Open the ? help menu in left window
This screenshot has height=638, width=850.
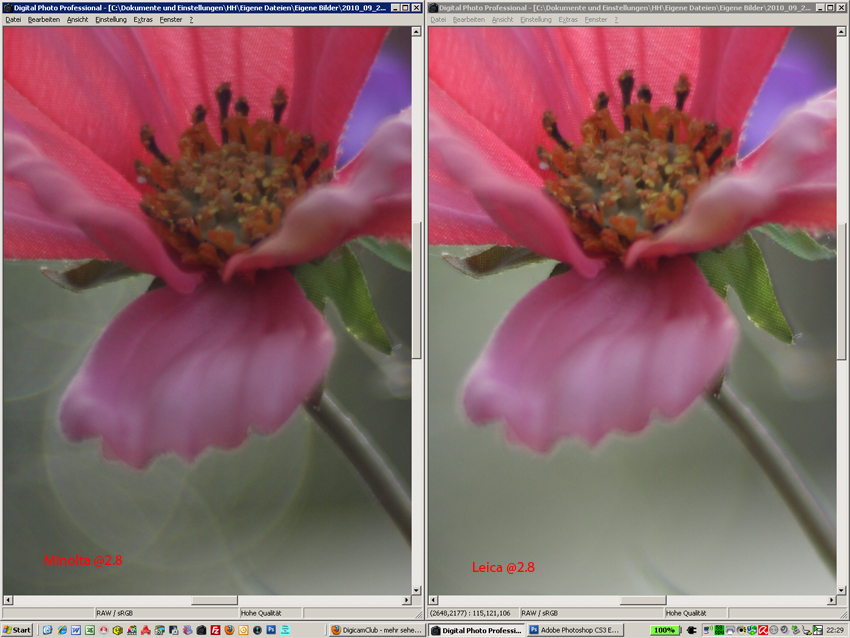(x=191, y=20)
